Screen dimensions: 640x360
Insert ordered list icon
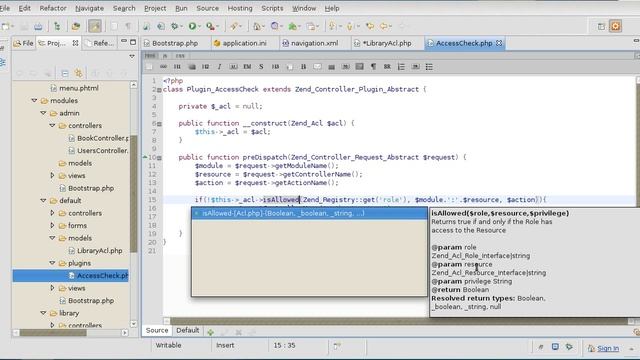(401, 67)
